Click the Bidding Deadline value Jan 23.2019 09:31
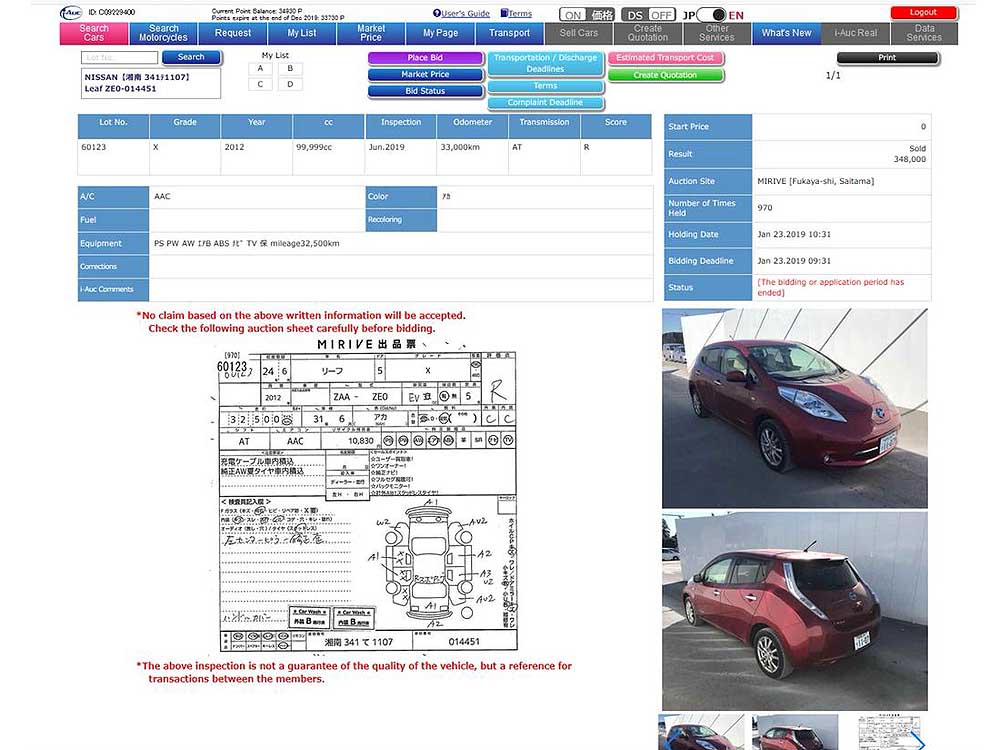The width and height of the screenshot is (1000, 750). (x=794, y=261)
